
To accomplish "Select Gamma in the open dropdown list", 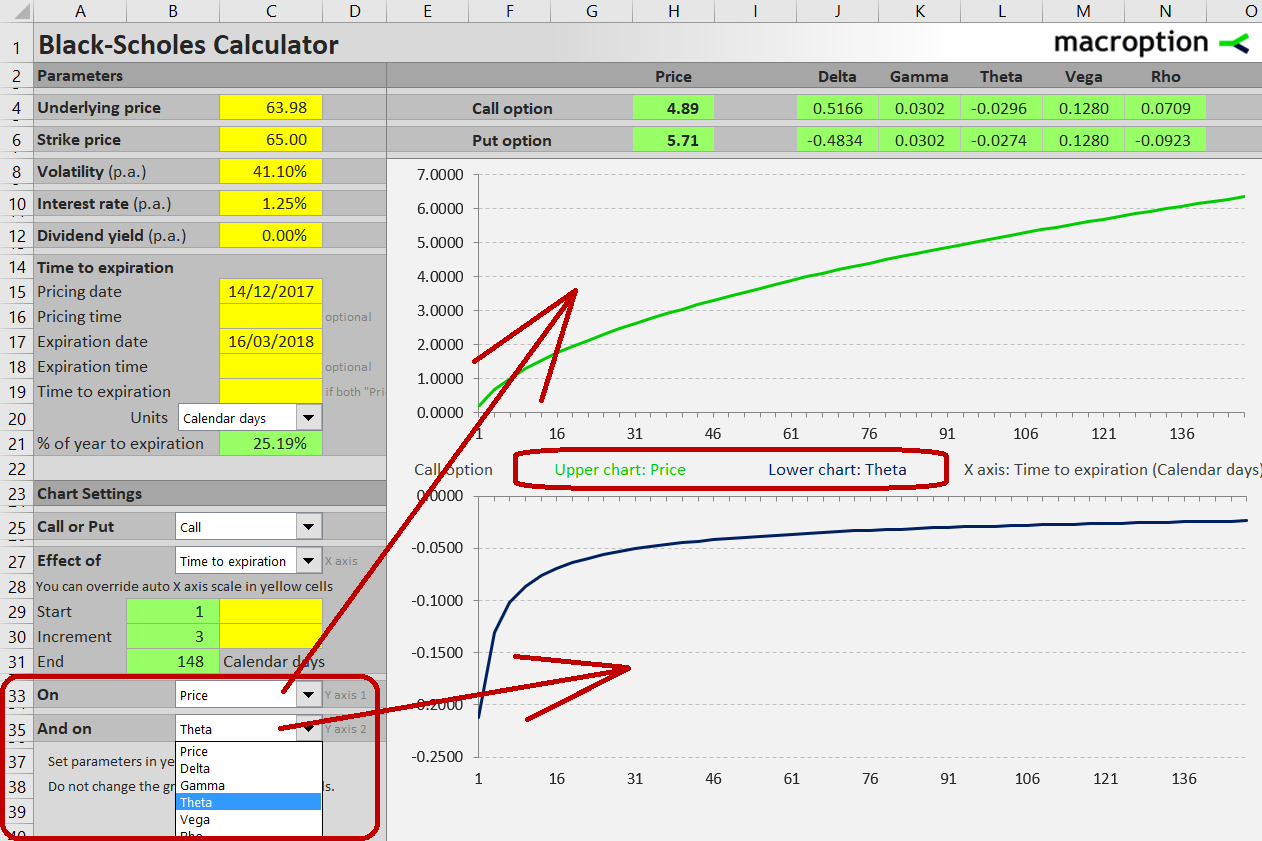I will coord(249,785).
